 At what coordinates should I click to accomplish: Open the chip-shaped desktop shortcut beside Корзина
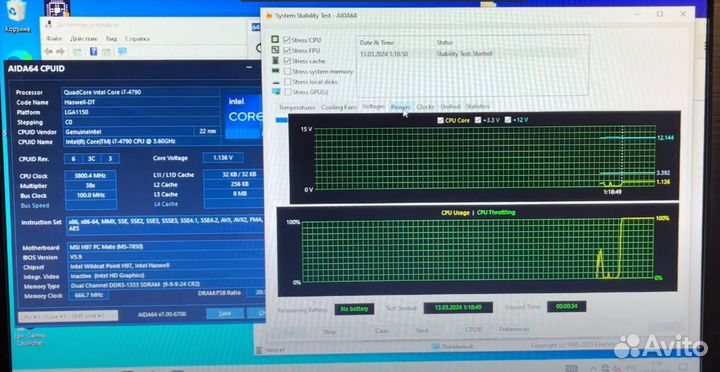(57, 8)
